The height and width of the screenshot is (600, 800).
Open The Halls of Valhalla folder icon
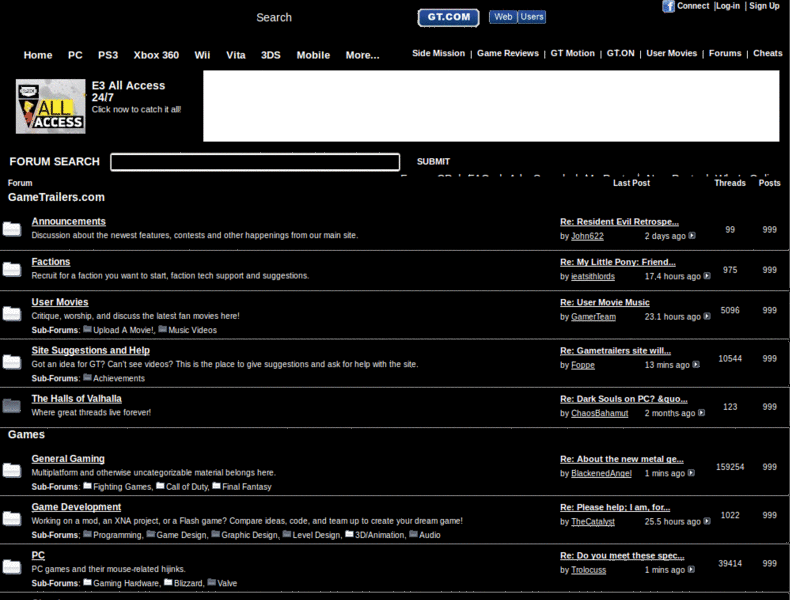(12, 406)
